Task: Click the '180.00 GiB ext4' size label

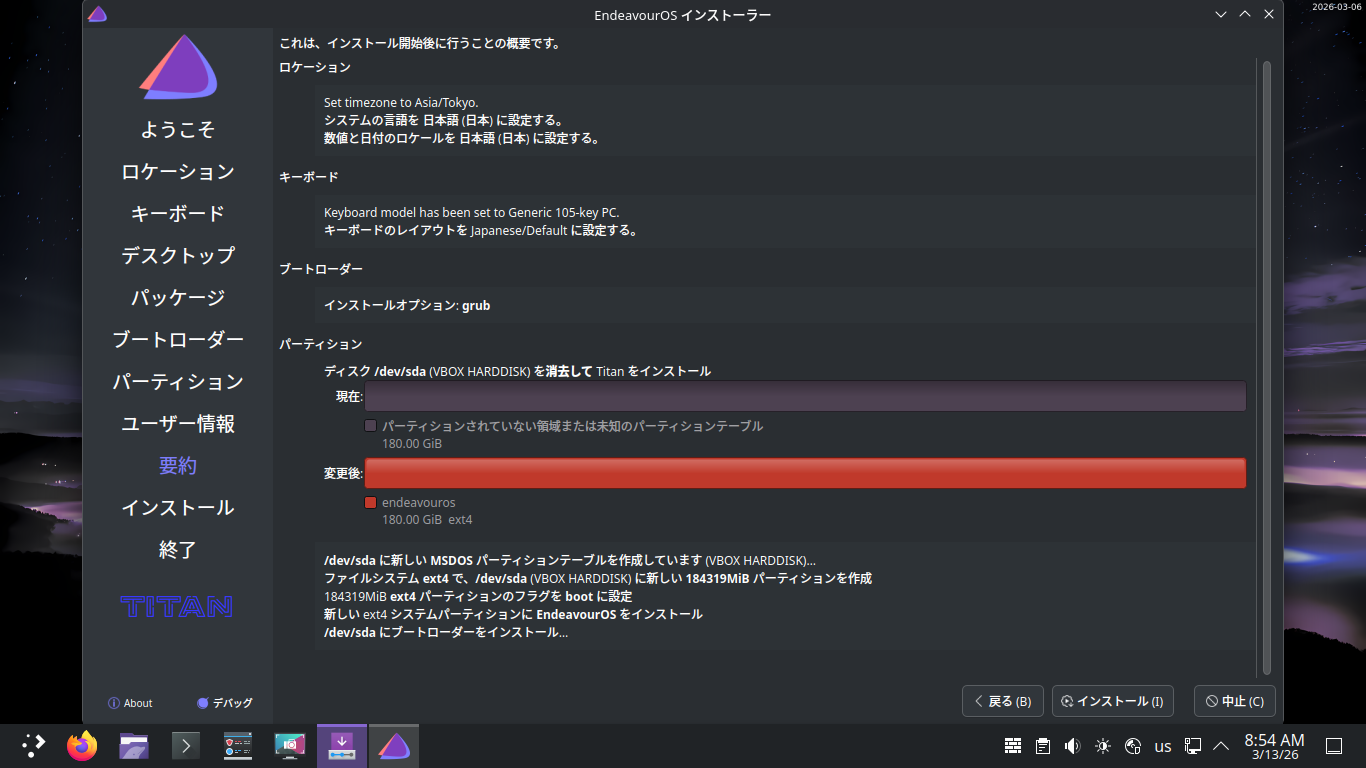Action: pyautogui.click(x=427, y=520)
